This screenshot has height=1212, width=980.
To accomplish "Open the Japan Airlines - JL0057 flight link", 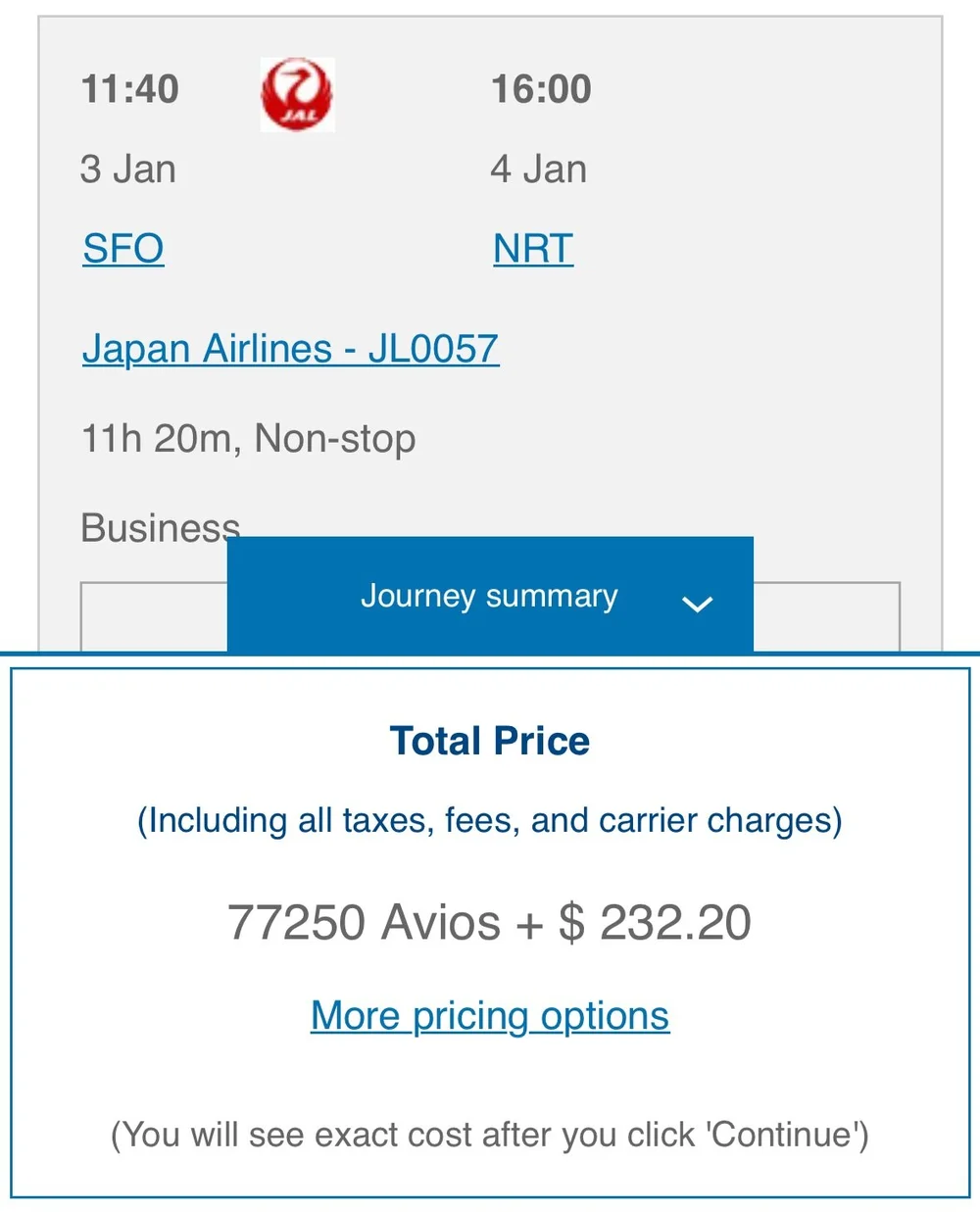I will [x=291, y=349].
